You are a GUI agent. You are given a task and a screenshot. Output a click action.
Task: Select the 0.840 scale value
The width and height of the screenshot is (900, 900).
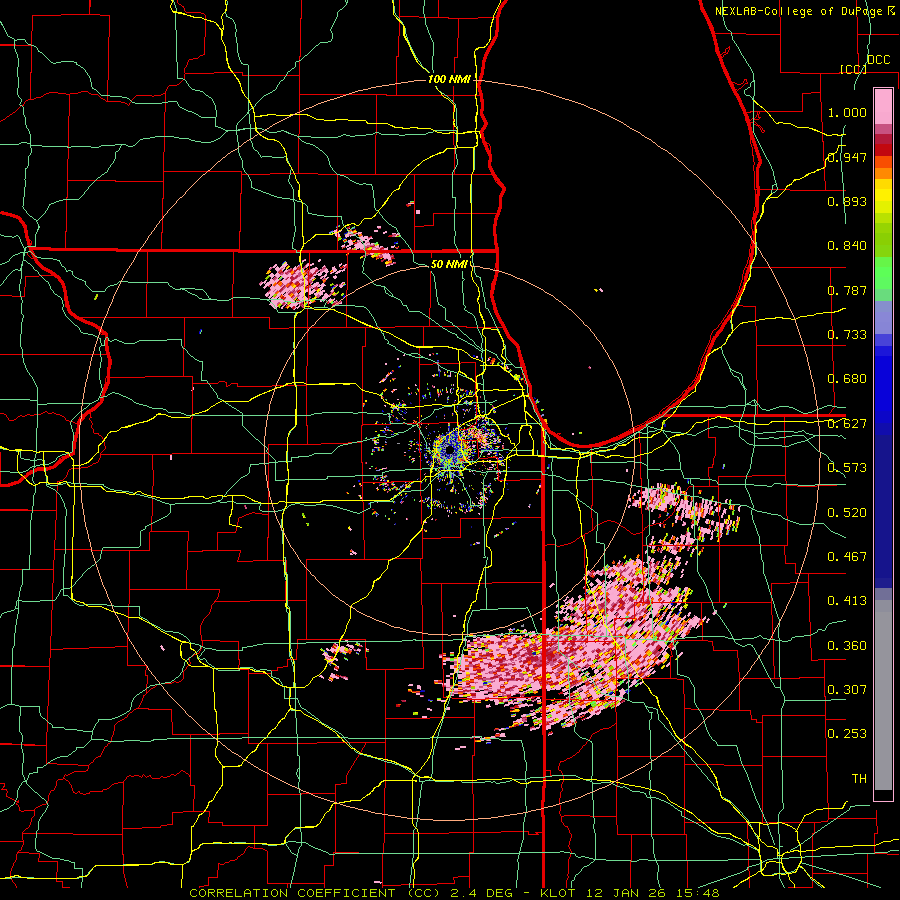pos(847,246)
